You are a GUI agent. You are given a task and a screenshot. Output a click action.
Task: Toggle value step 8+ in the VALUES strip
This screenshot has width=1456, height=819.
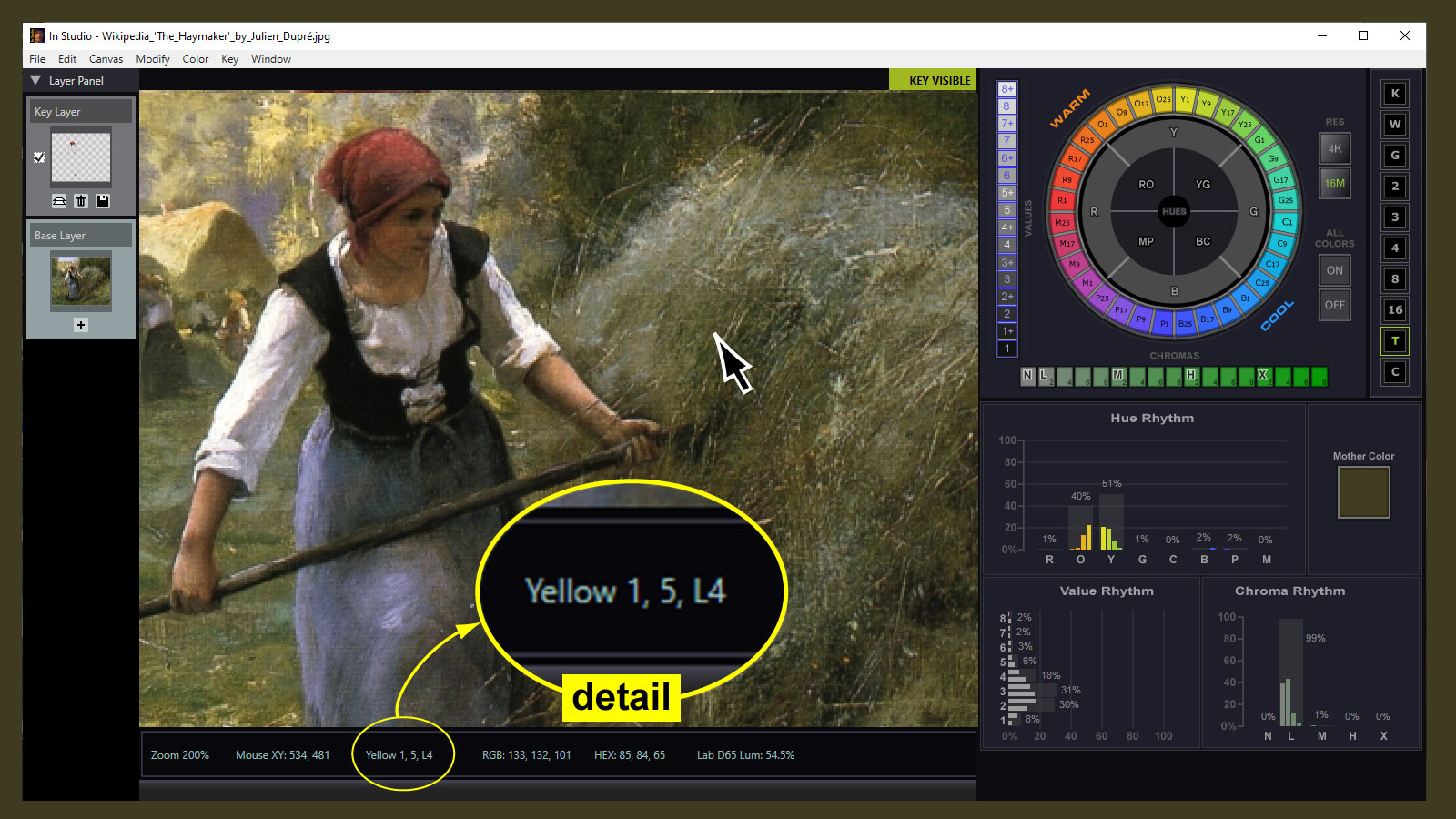click(x=1007, y=89)
